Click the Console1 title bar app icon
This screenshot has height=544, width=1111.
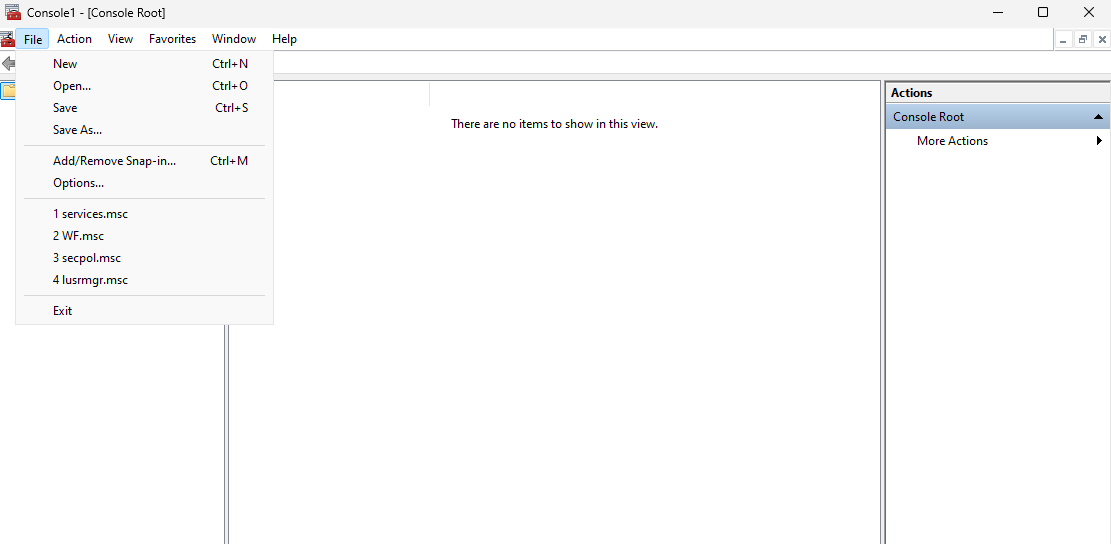pyautogui.click(x=13, y=12)
